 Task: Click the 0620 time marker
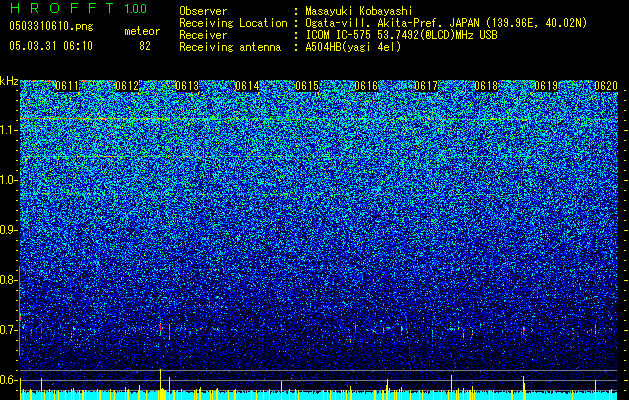pyautogui.click(x=606, y=86)
